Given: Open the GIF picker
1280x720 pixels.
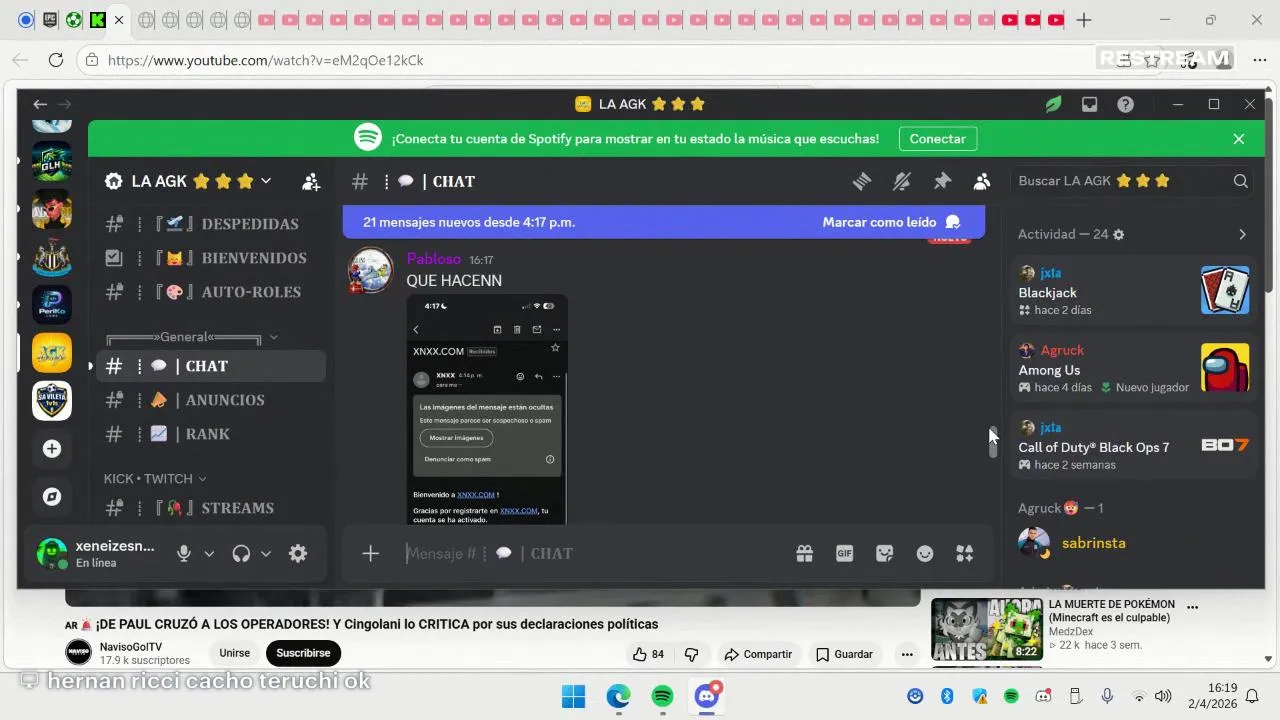Looking at the screenshot, I should pos(845,553).
